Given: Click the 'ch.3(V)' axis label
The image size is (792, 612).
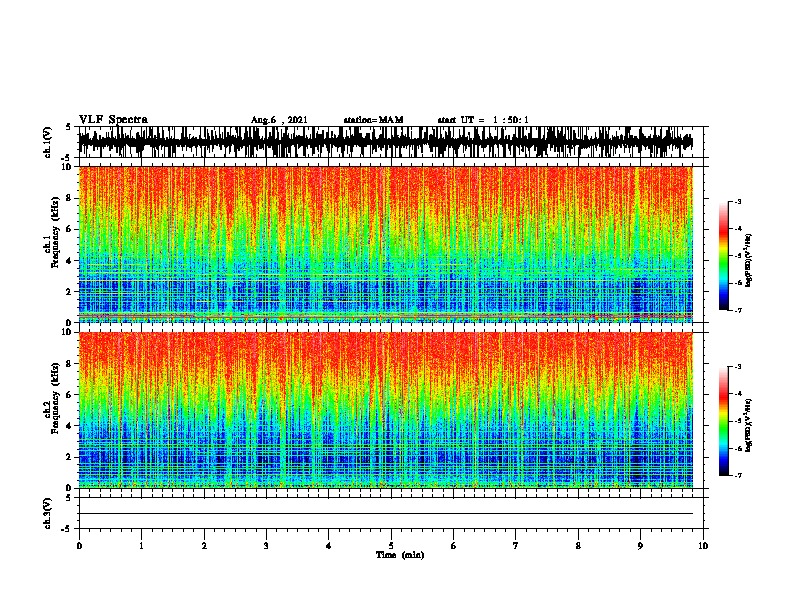Looking at the screenshot, I should click(x=48, y=513).
